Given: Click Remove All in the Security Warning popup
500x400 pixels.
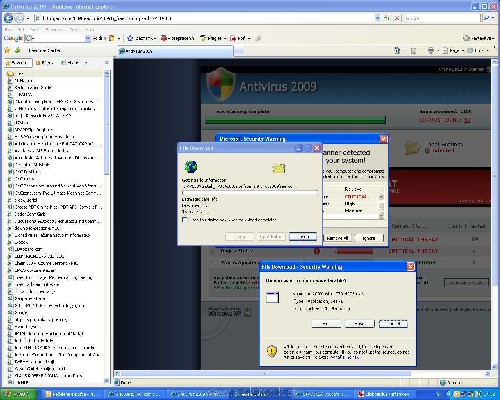Looking at the screenshot, I should pyautogui.click(x=338, y=238).
